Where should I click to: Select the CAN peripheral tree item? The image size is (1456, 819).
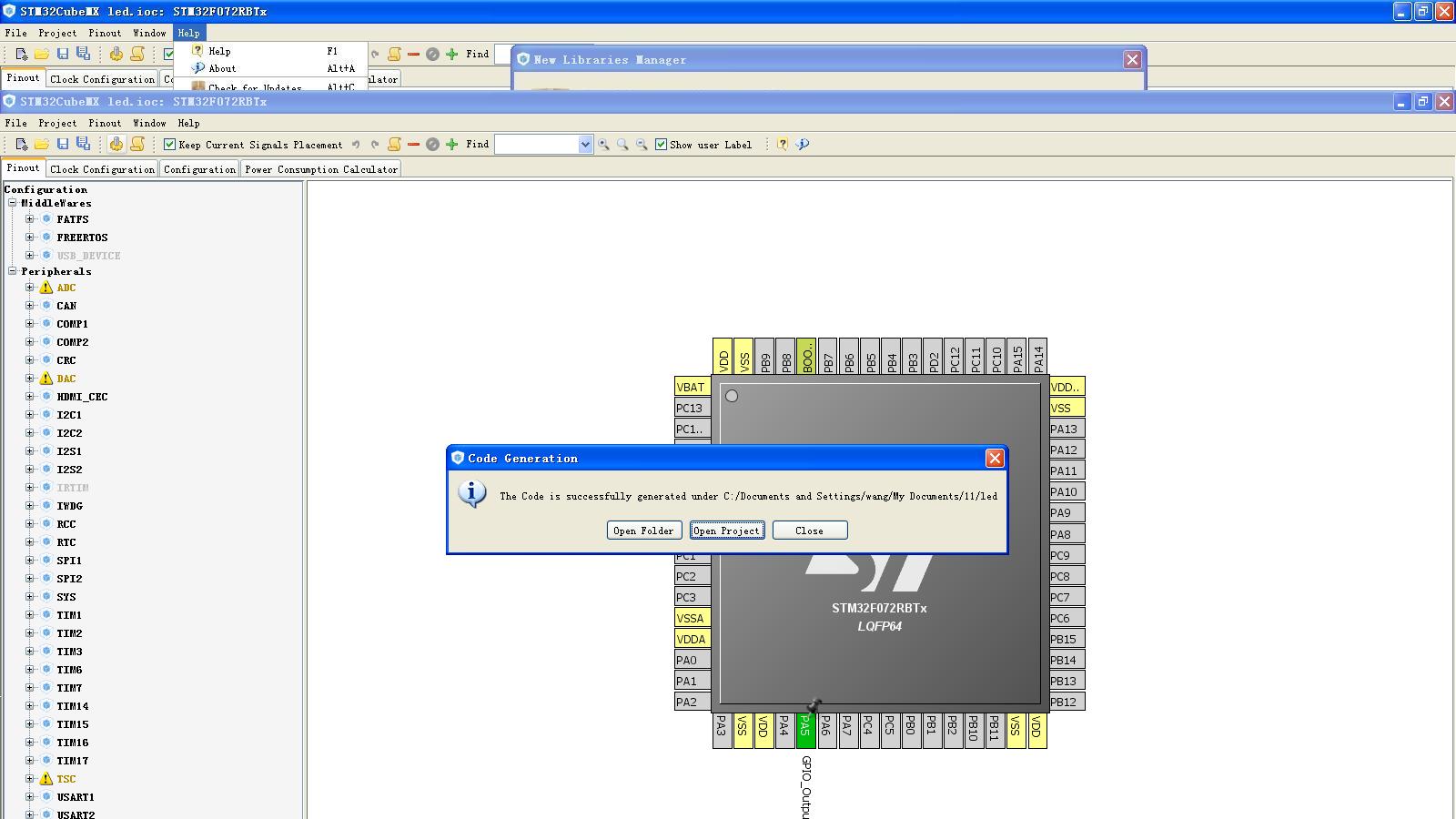pyautogui.click(x=66, y=306)
